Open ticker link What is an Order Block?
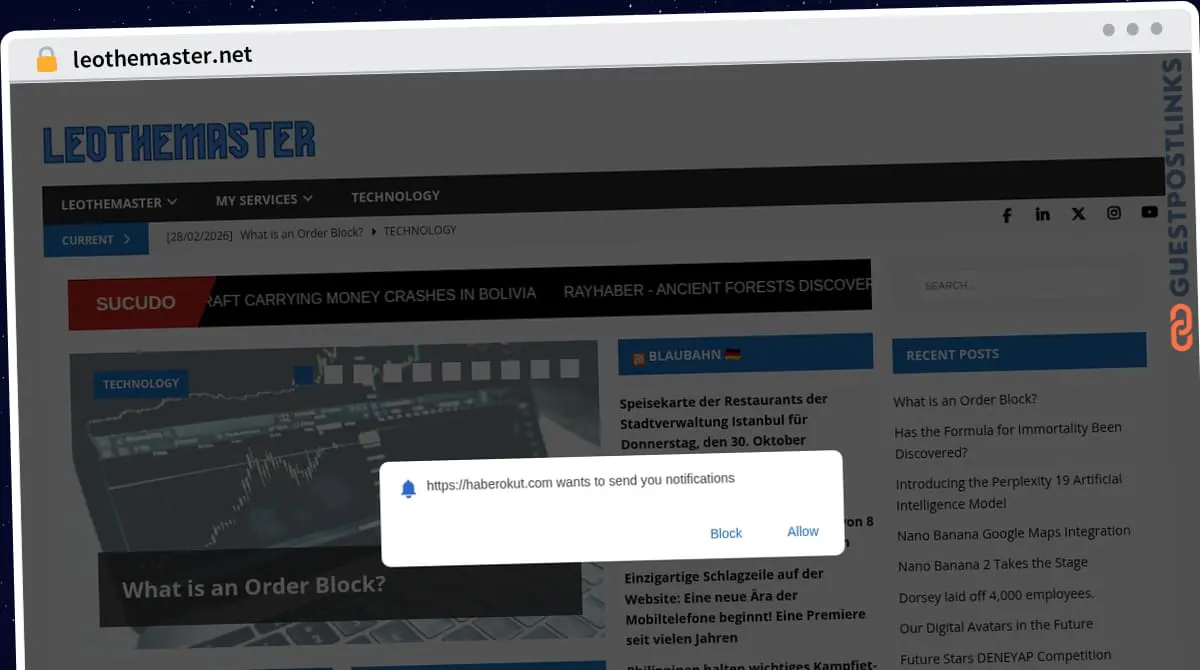Screen dimensions: 1200x670 pyautogui.click(x=301, y=234)
